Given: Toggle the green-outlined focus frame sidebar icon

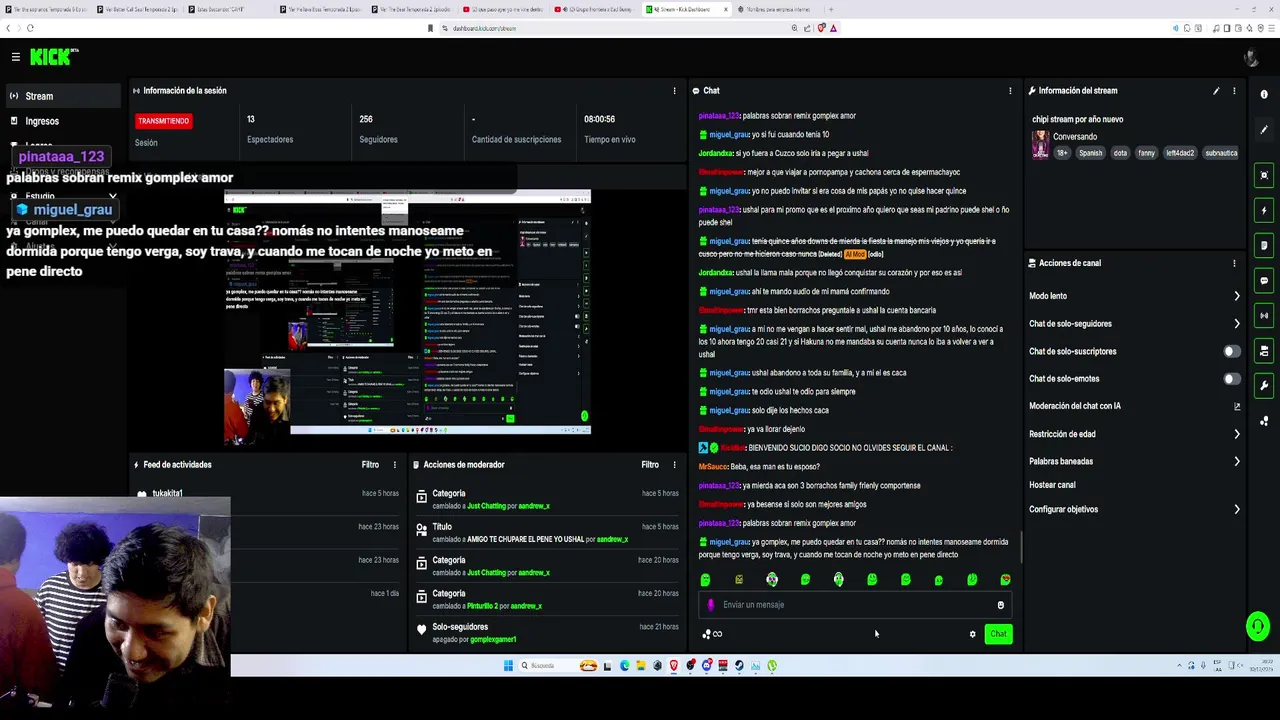Looking at the screenshot, I should tap(1264, 176).
